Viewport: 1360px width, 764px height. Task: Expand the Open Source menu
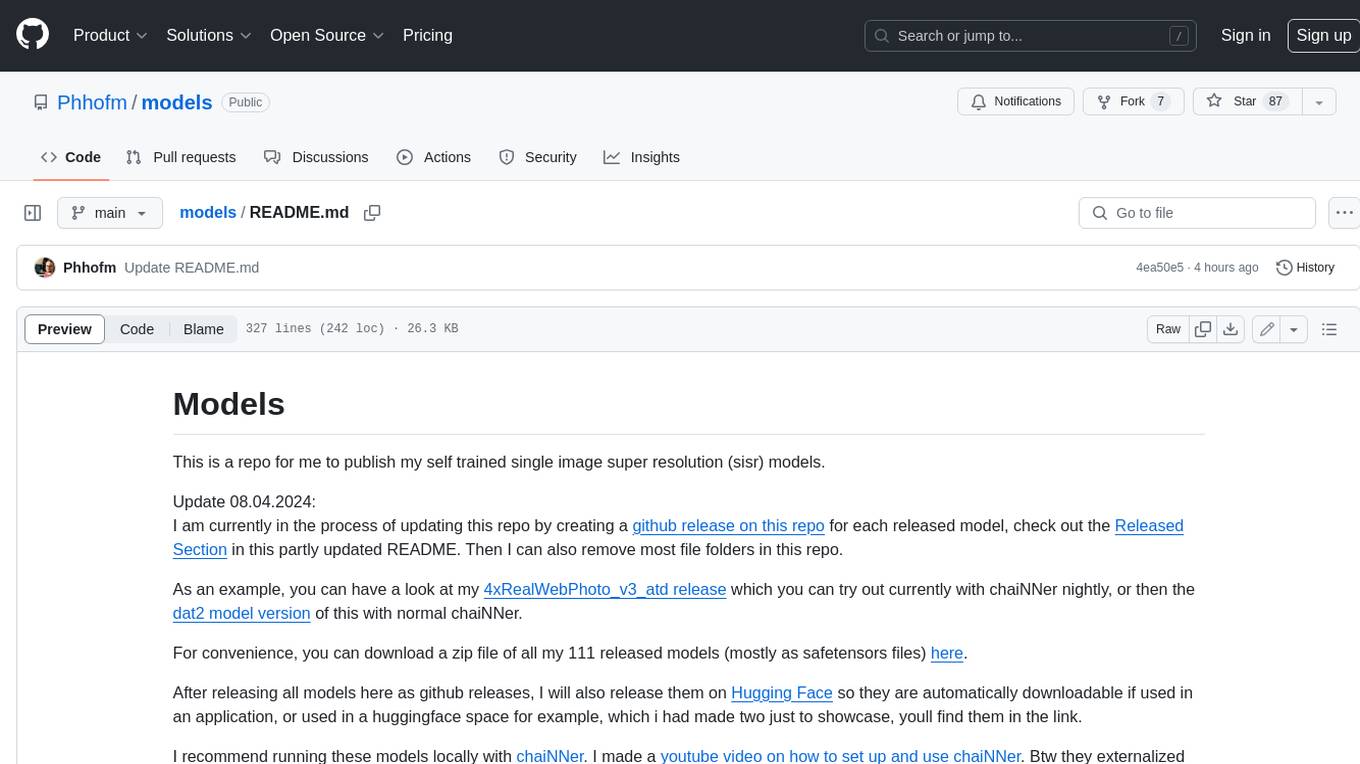click(327, 35)
